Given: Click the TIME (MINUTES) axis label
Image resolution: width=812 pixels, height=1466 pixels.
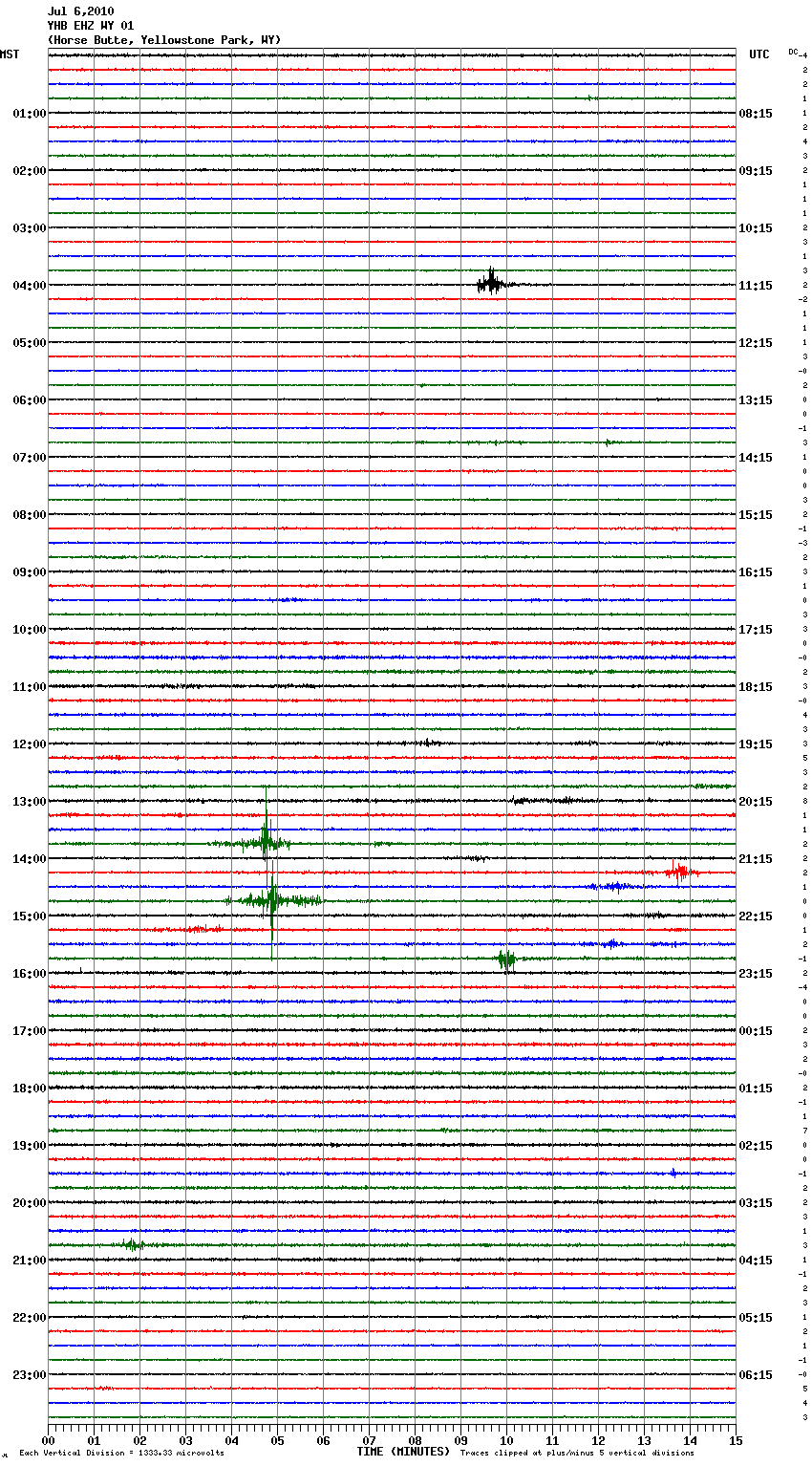Looking at the screenshot, I should [x=402, y=1452].
